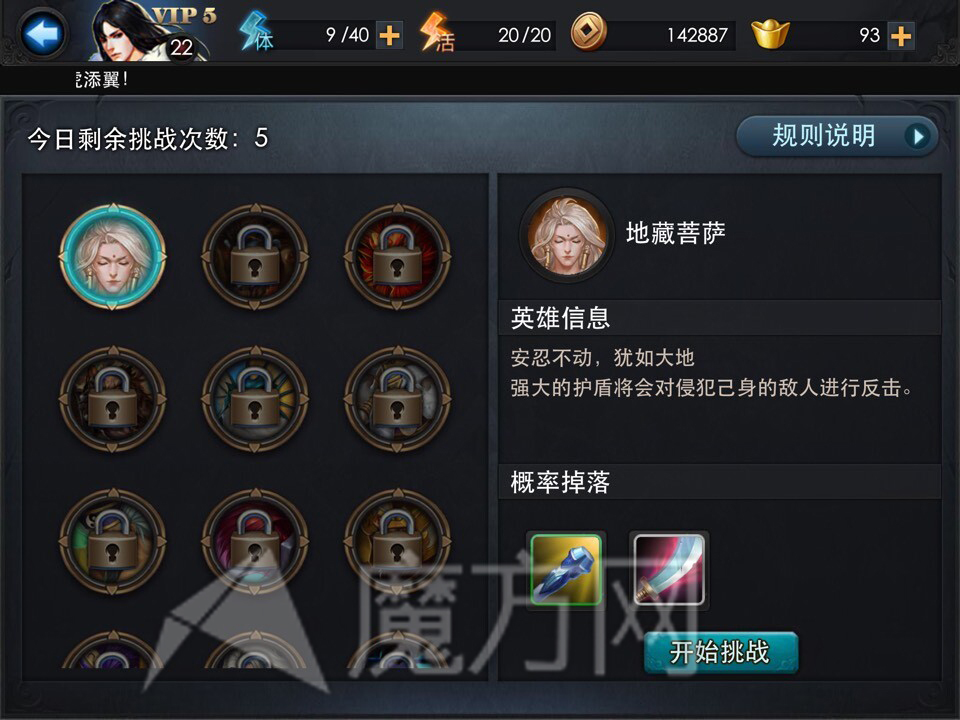Select the locked boss with blue-yellow background
The image size is (960, 720).
click(255, 399)
